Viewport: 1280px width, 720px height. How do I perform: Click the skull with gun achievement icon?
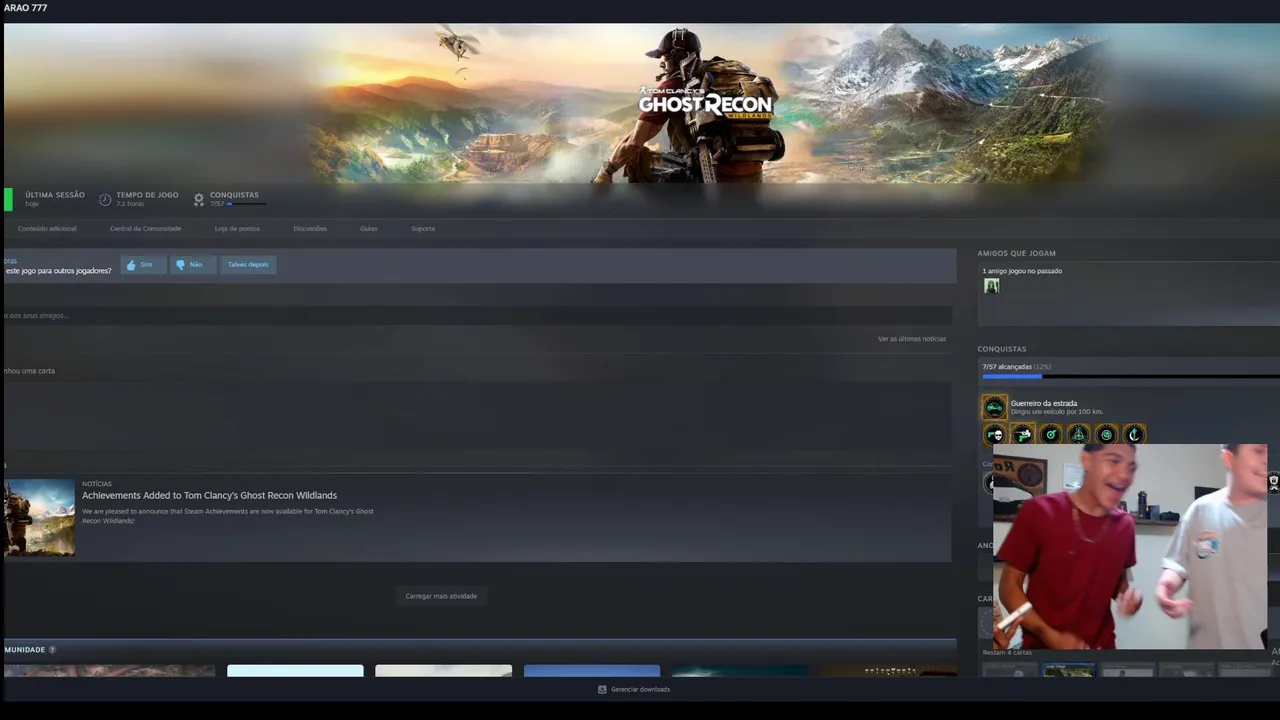[x=994, y=434]
